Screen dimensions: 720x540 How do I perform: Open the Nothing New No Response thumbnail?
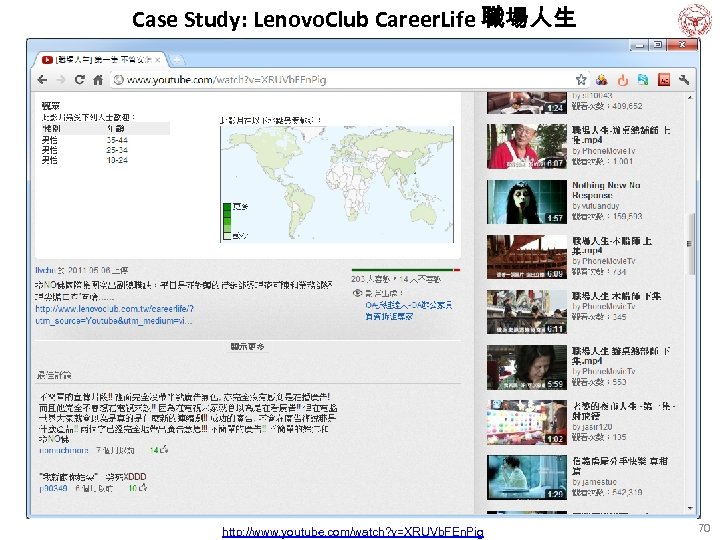(527, 202)
